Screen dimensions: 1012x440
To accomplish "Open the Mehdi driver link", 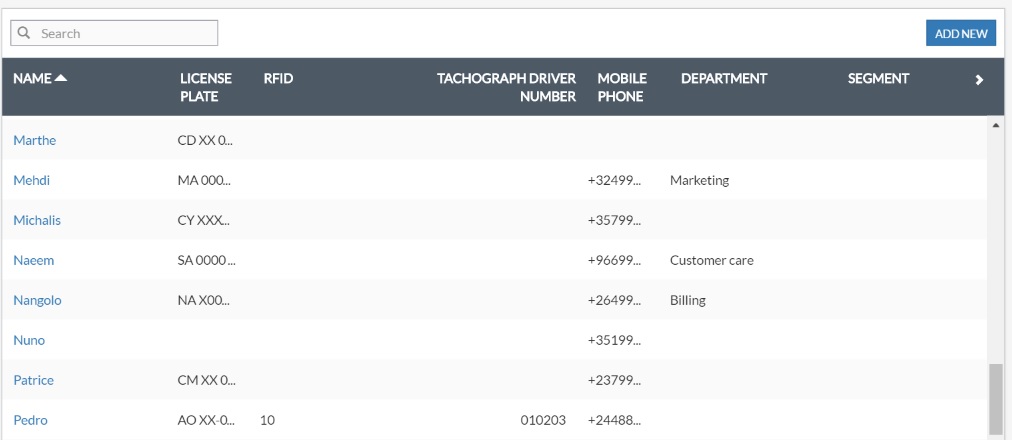I will pyautogui.click(x=31, y=180).
